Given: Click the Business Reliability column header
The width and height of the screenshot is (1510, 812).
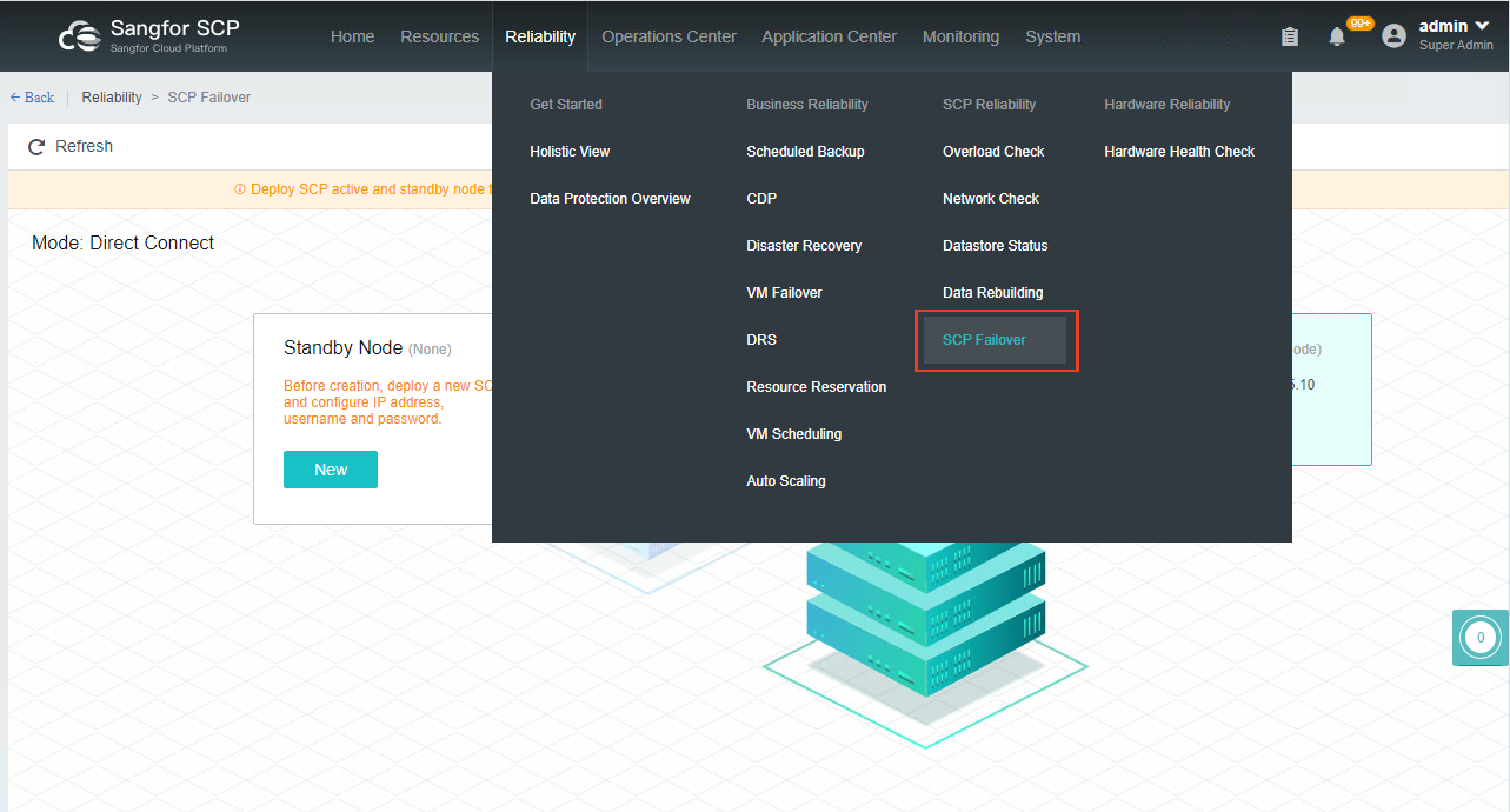Looking at the screenshot, I should click(x=807, y=104).
